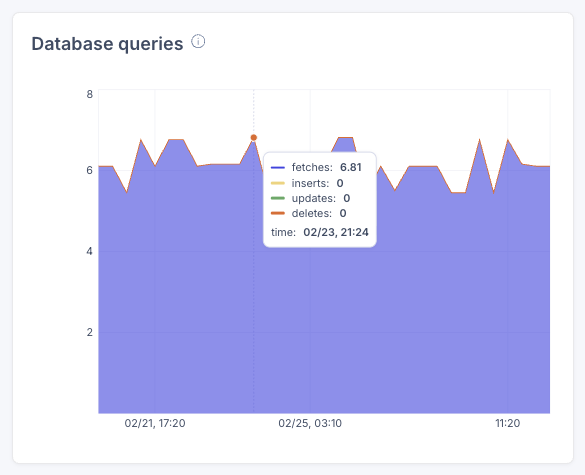Click the y-axis label 2
Viewport: 585px width, 475px height.
[x=90, y=332]
